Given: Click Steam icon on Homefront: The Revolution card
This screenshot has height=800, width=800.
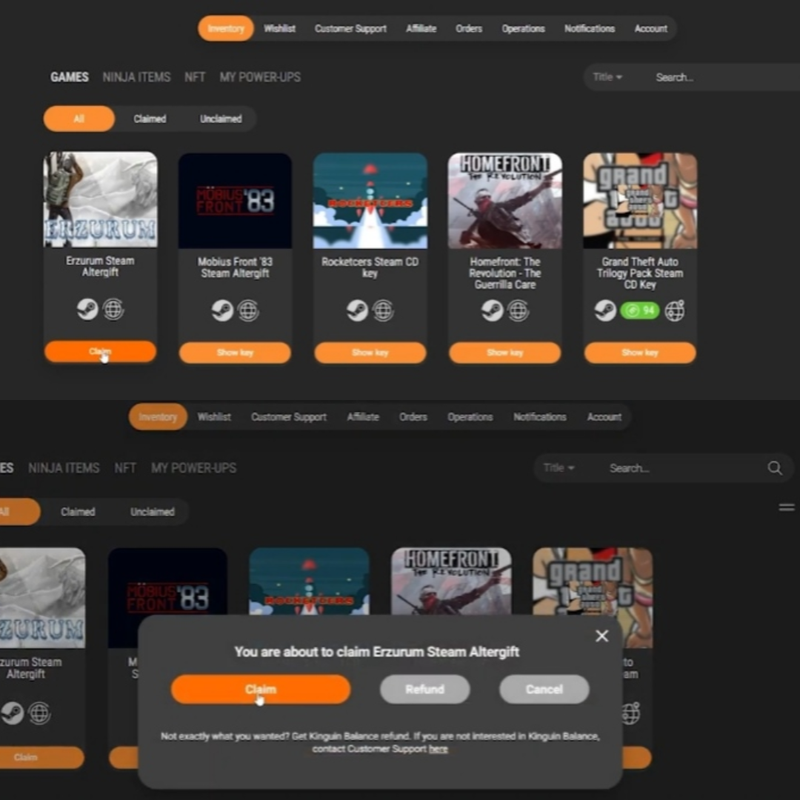Looking at the screenshot, I should (492, 311).
